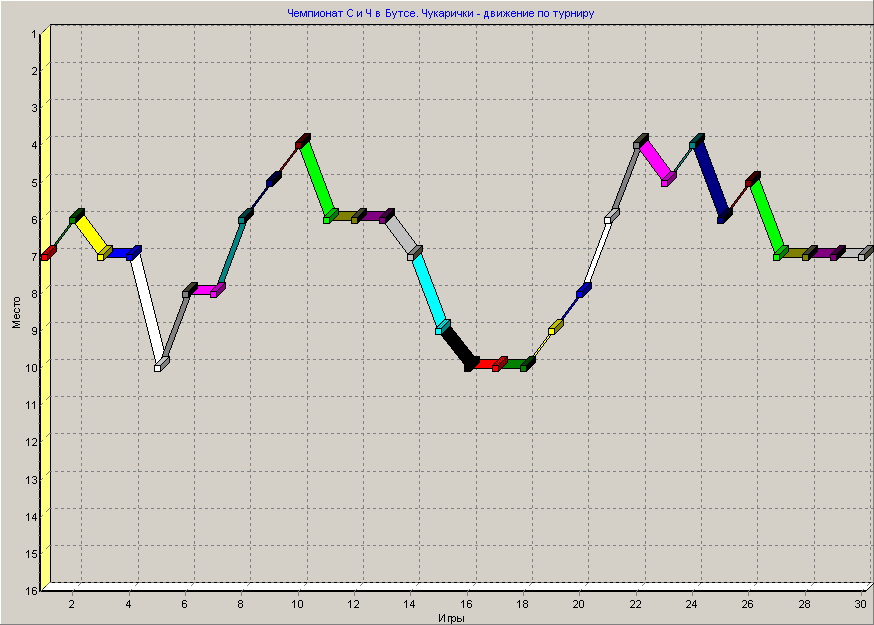The height and width of the screenshot is (625, 874).
Task: Select the gray peak marker at game 22
Action: [640, 142]
